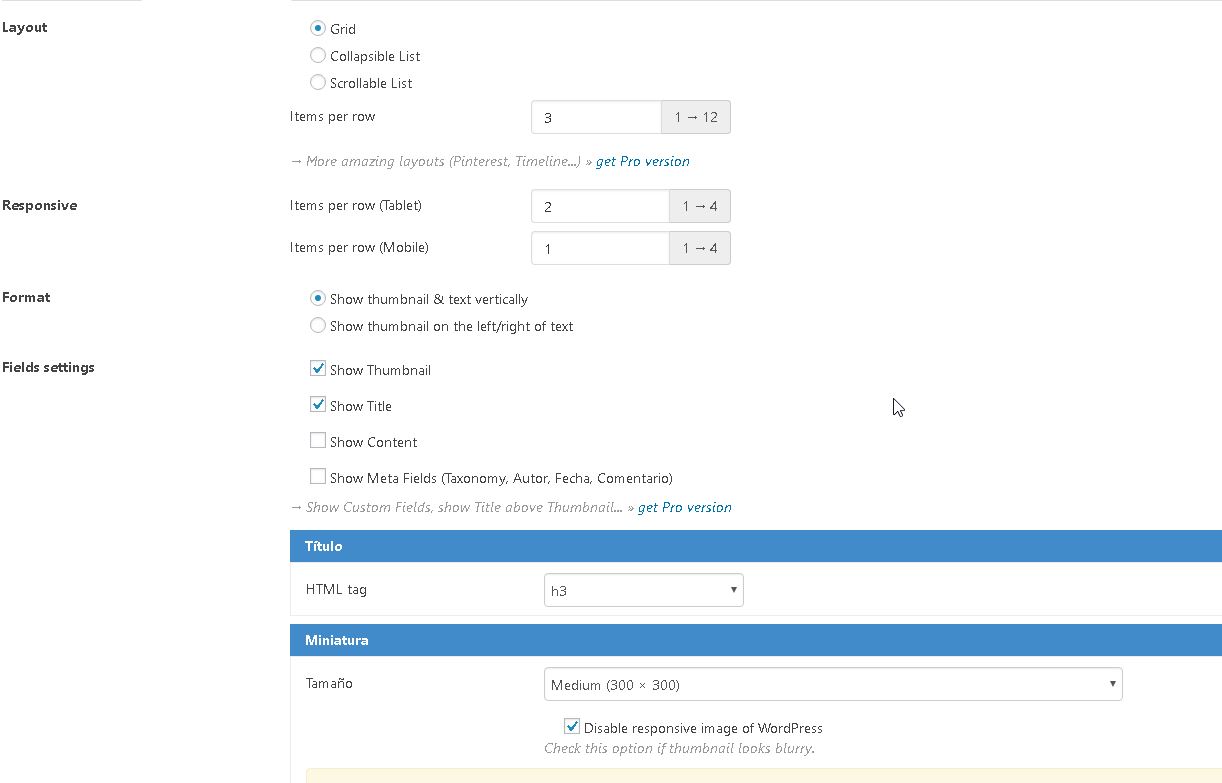Select the Grid layout radio button

(318, 29)
